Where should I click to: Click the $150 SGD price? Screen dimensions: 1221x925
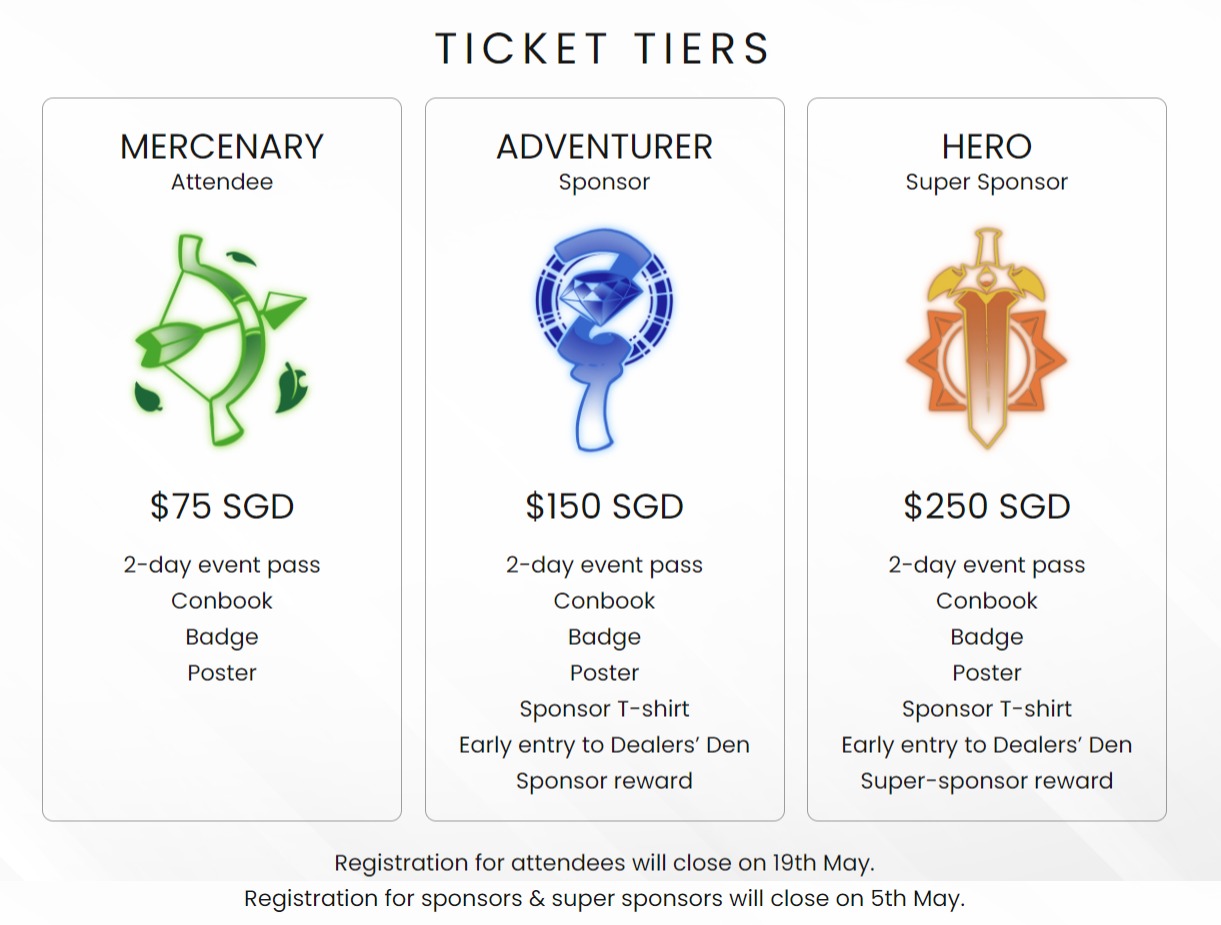604,506
